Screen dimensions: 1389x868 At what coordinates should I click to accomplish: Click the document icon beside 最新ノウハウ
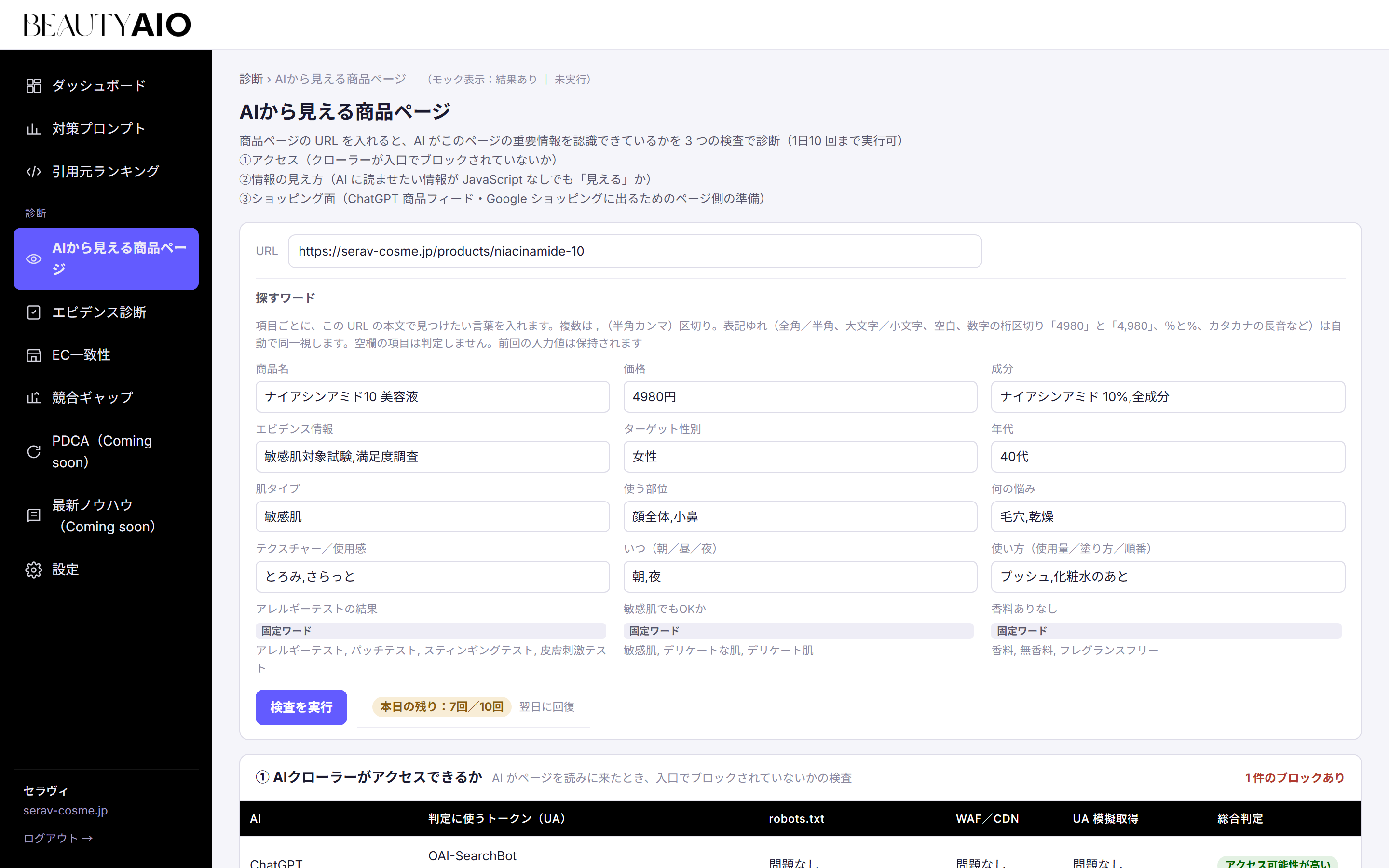(x=34, y=515)
